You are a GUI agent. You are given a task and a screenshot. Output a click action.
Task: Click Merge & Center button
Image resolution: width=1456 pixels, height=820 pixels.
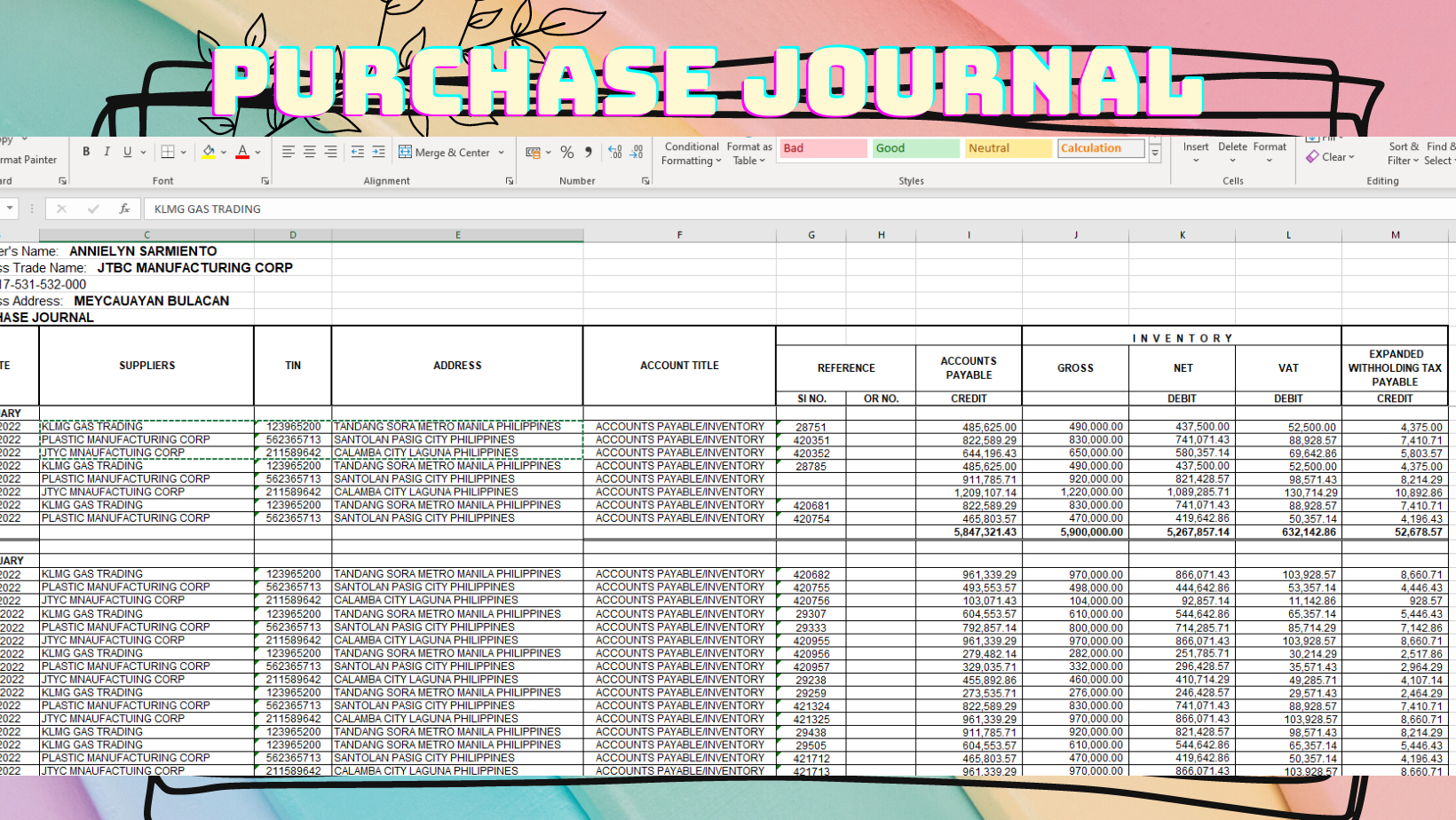(x=445, y=153)
